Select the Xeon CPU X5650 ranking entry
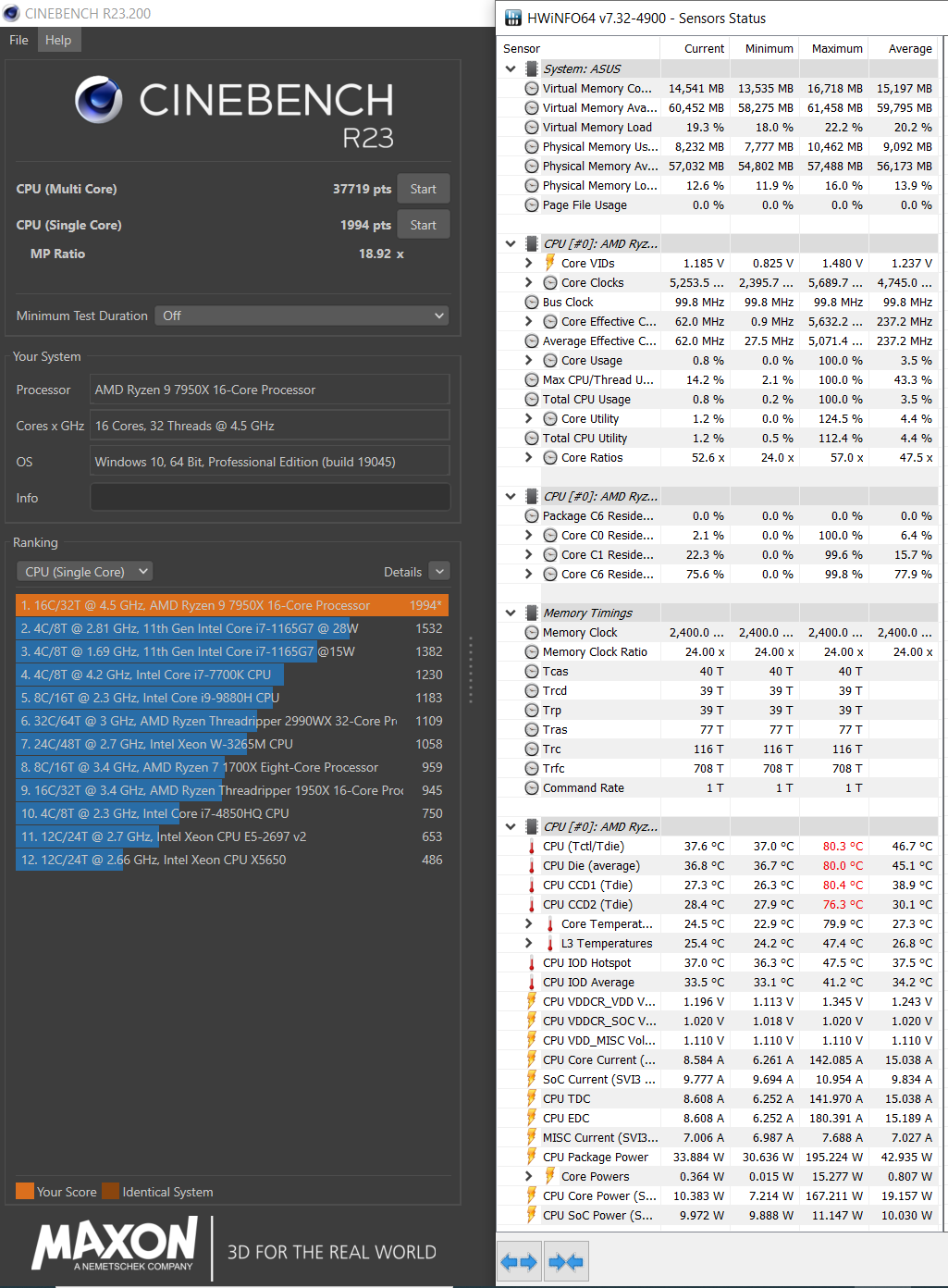Viewport: 948px width, 1288px height. pyautogui.click(x=232, y=860)
